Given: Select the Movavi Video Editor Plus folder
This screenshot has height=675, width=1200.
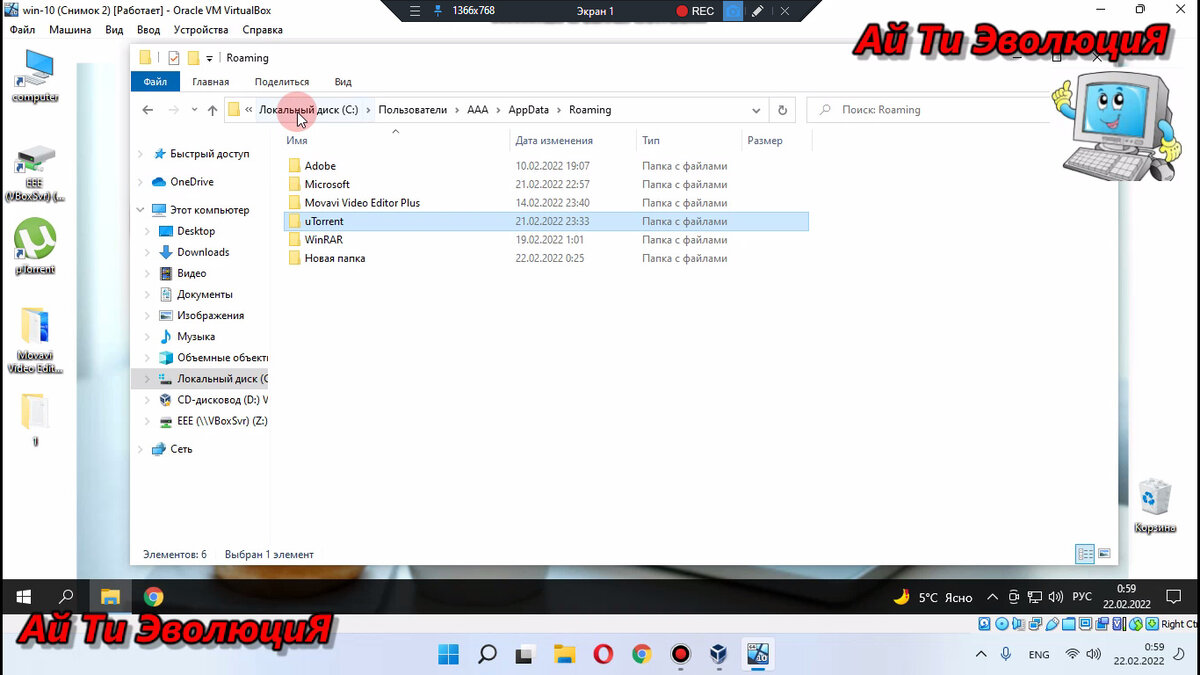Looking at the screenshot, I should 362,203.
